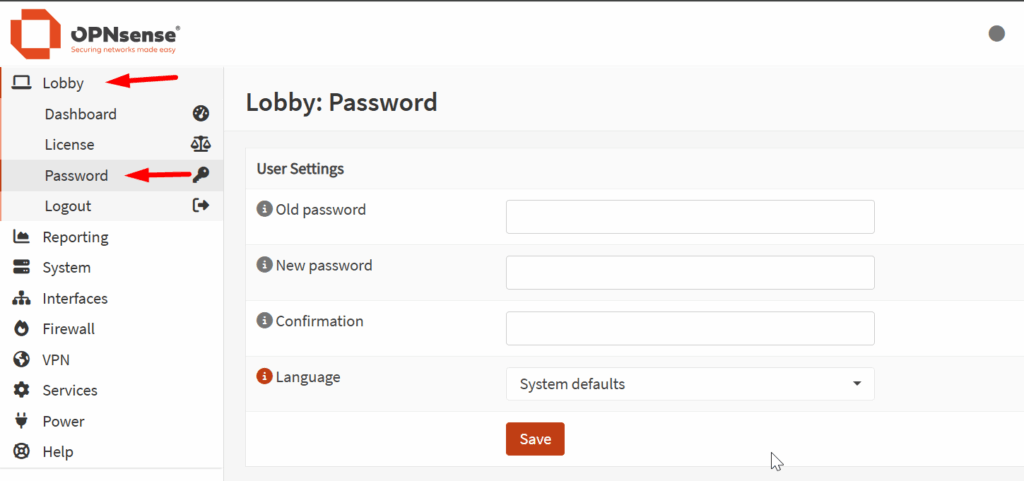Collapse the Lobby menu section

(x=63, y=83)
